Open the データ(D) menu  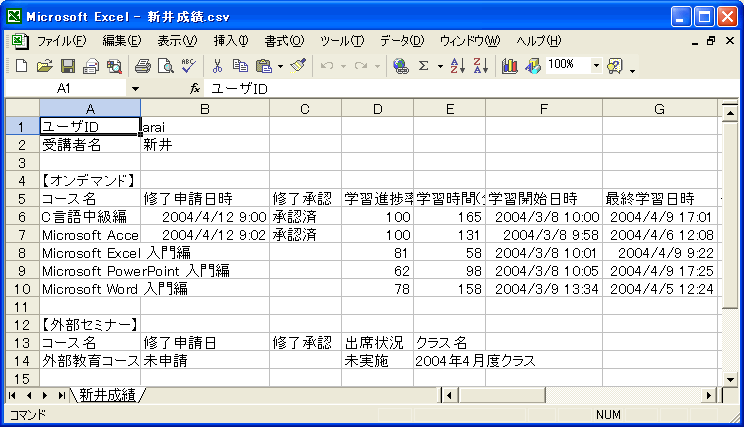[402, 41]
